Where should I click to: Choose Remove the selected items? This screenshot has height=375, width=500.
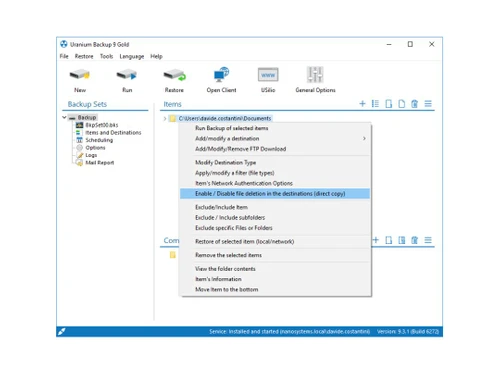(x=275, y=255)
